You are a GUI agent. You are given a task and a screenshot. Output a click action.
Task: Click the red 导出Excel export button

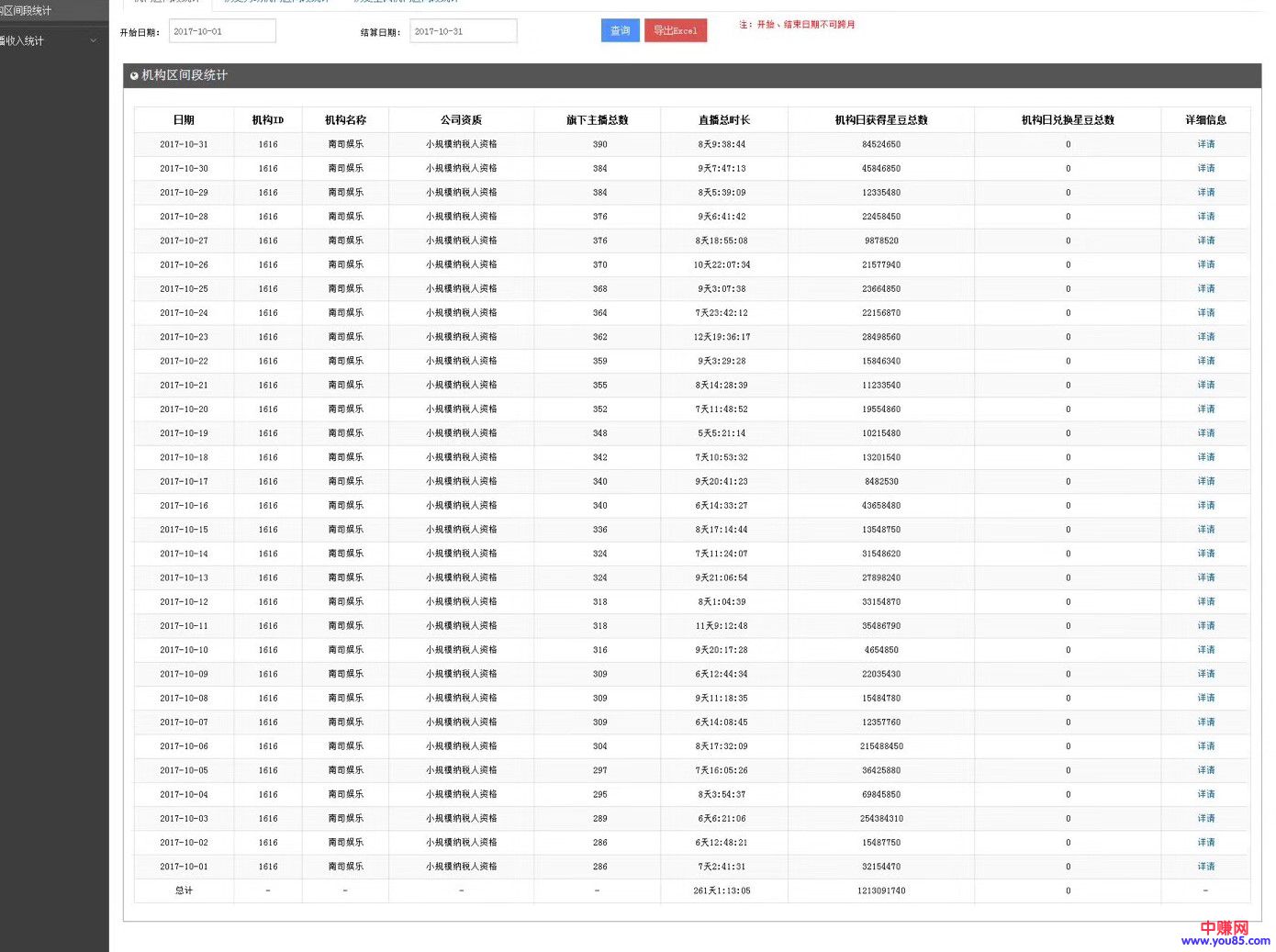pyautogui.click(x=675, y=31)
